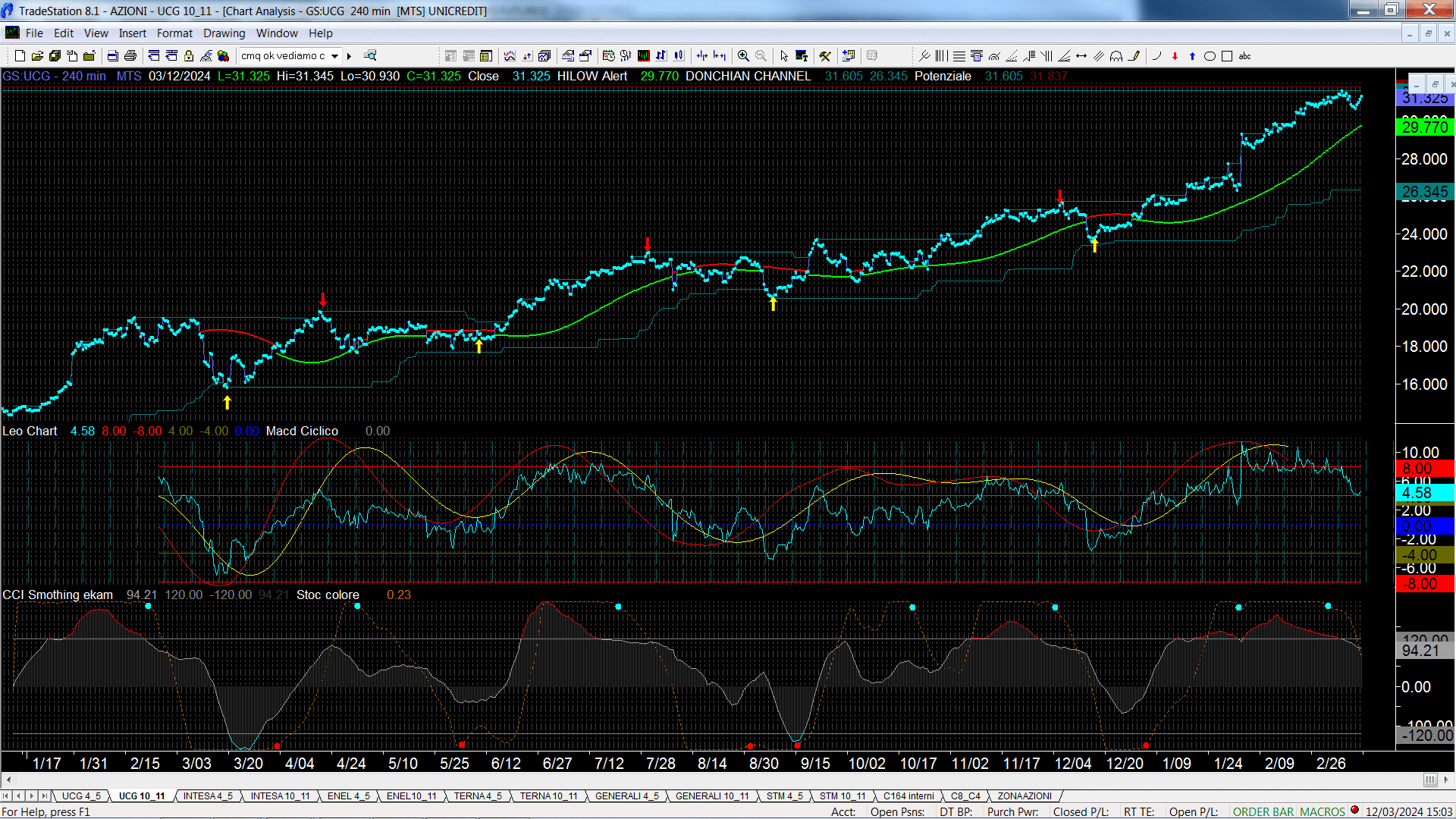The image size is (1456, 819).
Task: Select the ellipse drawing tool
Action: [1210, 55]
